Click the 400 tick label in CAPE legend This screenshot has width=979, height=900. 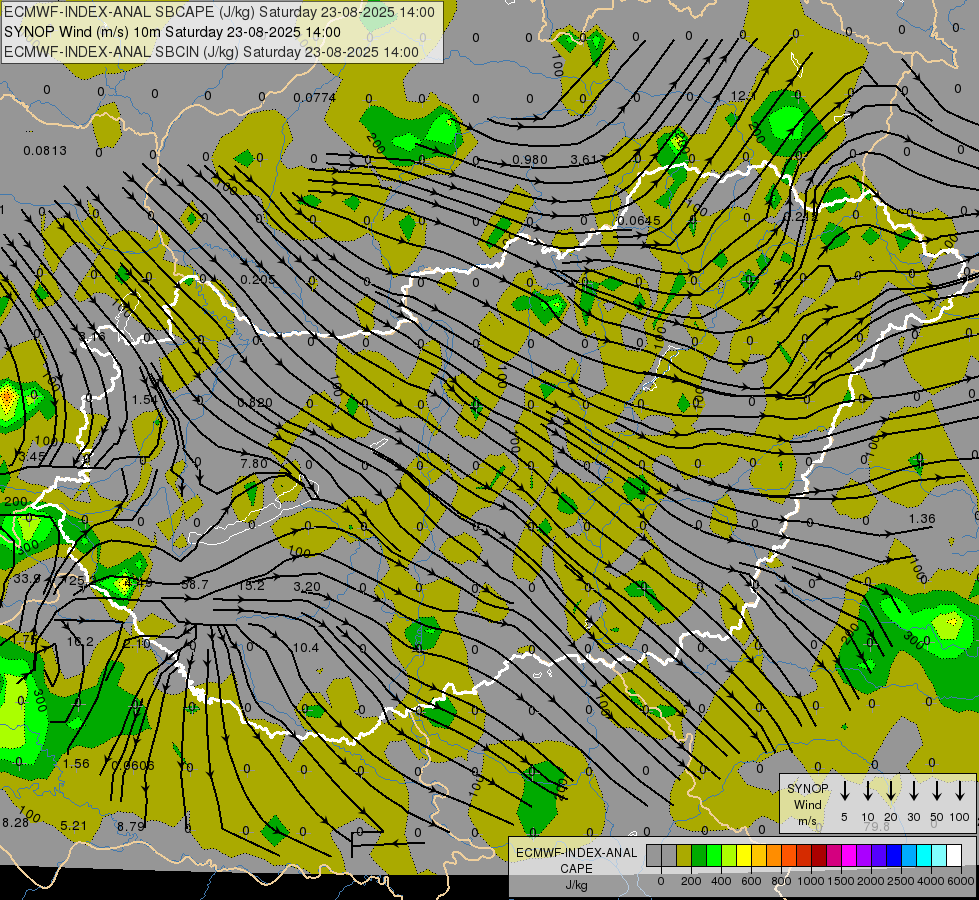click(721, 881)
